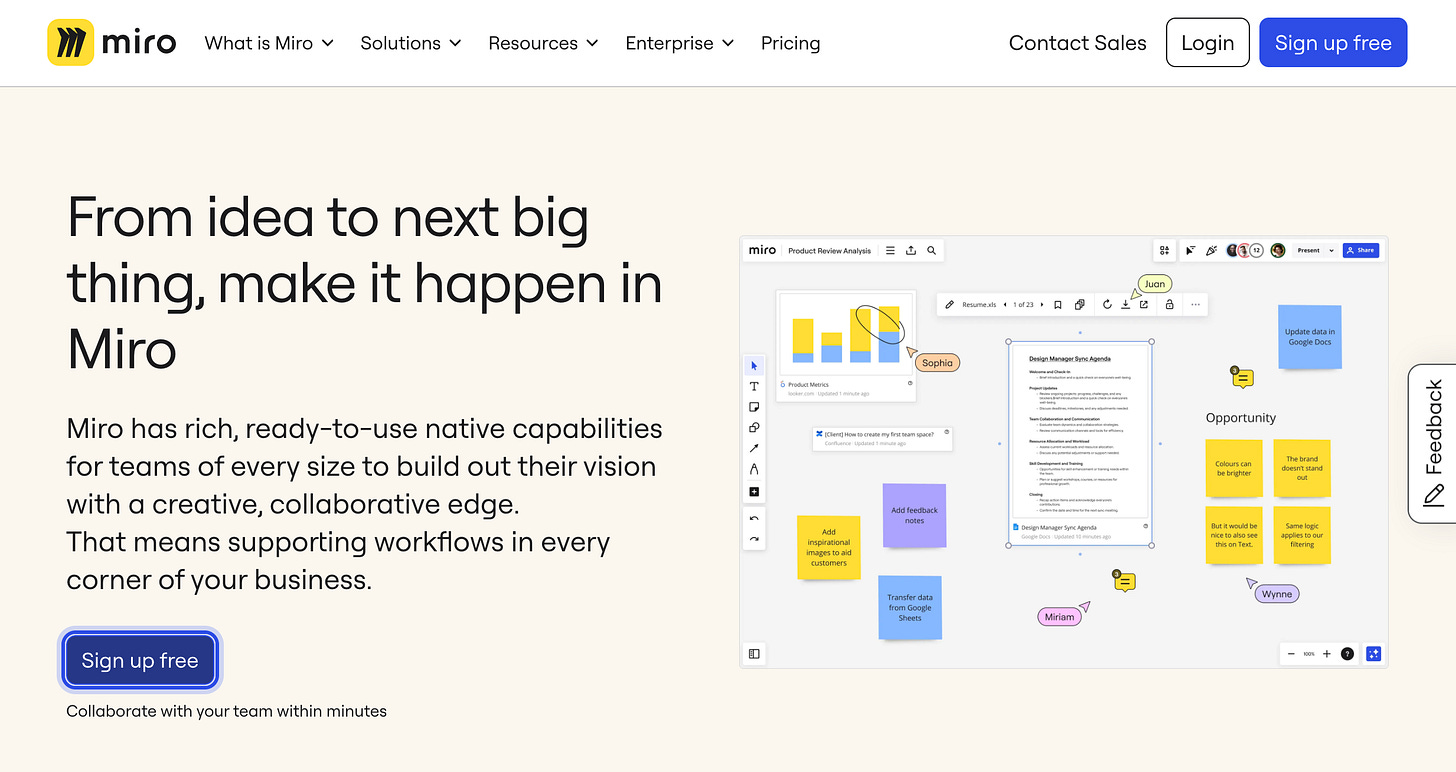Click Sign up free in the header
This screenshot has width=1456, height=772.
click(x=1333, y=43)
